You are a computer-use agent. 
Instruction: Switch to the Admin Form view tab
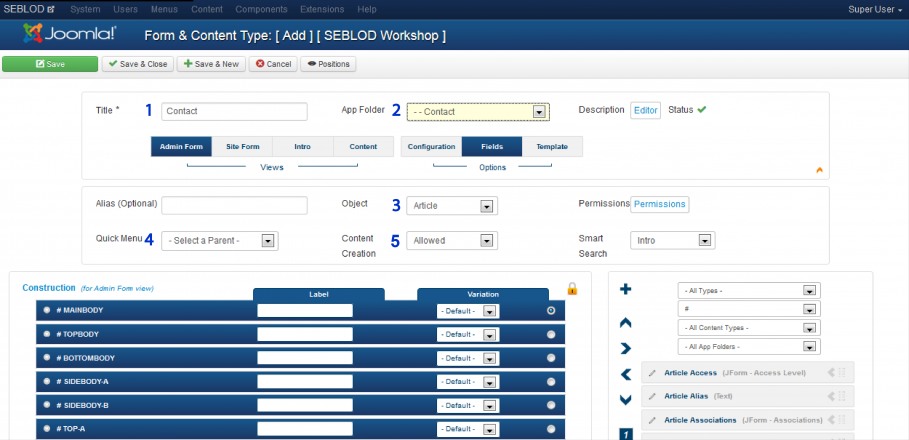click(x=181, y=147)
